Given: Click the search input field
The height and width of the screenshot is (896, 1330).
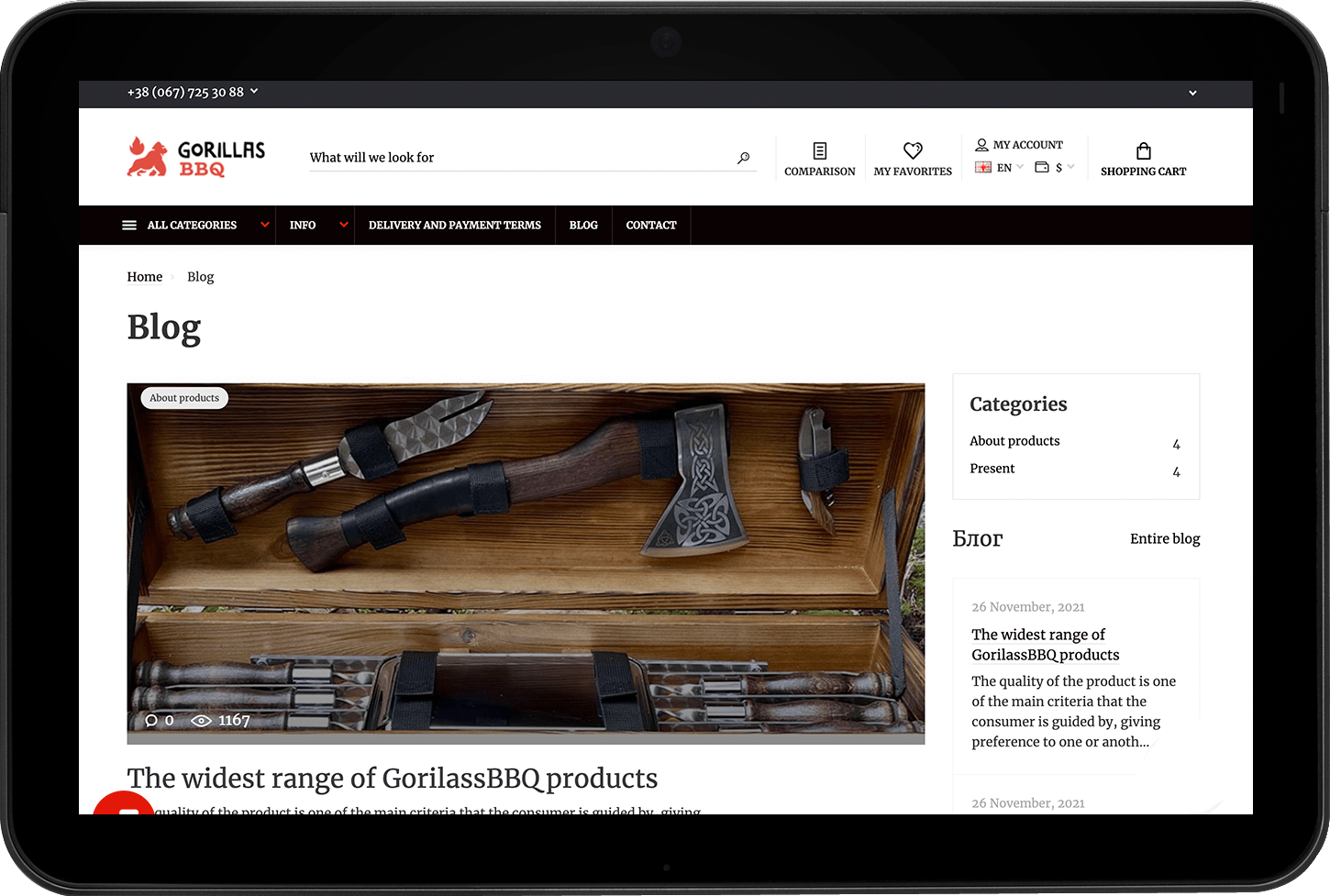Looking at the screenshot, I should point(518,158).
